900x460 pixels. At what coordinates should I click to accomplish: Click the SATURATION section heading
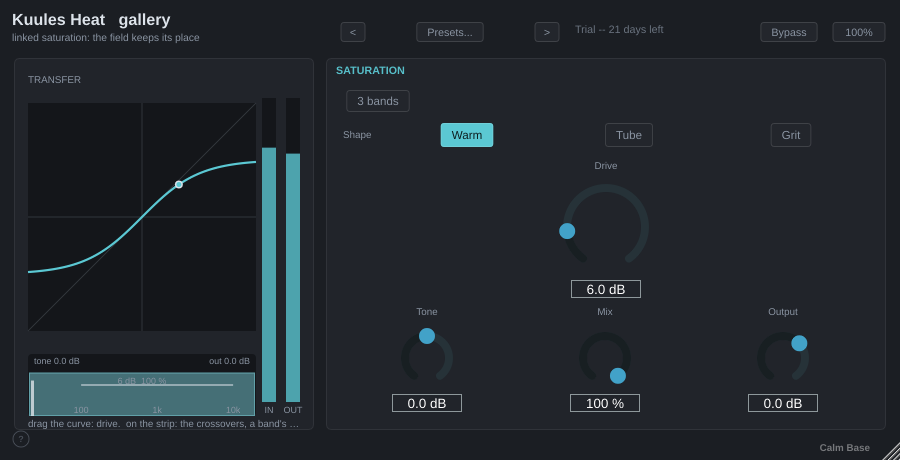370,71
